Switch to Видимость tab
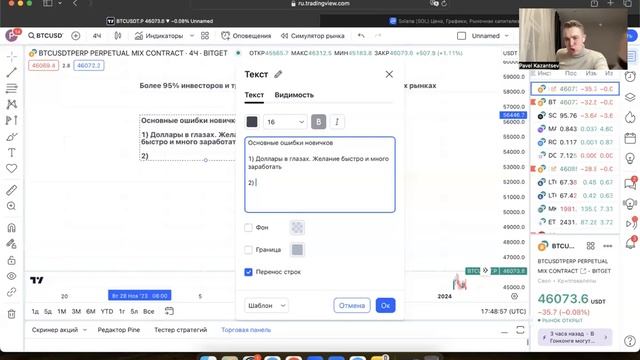Screen dimensions: 640x360 point(294,95)
